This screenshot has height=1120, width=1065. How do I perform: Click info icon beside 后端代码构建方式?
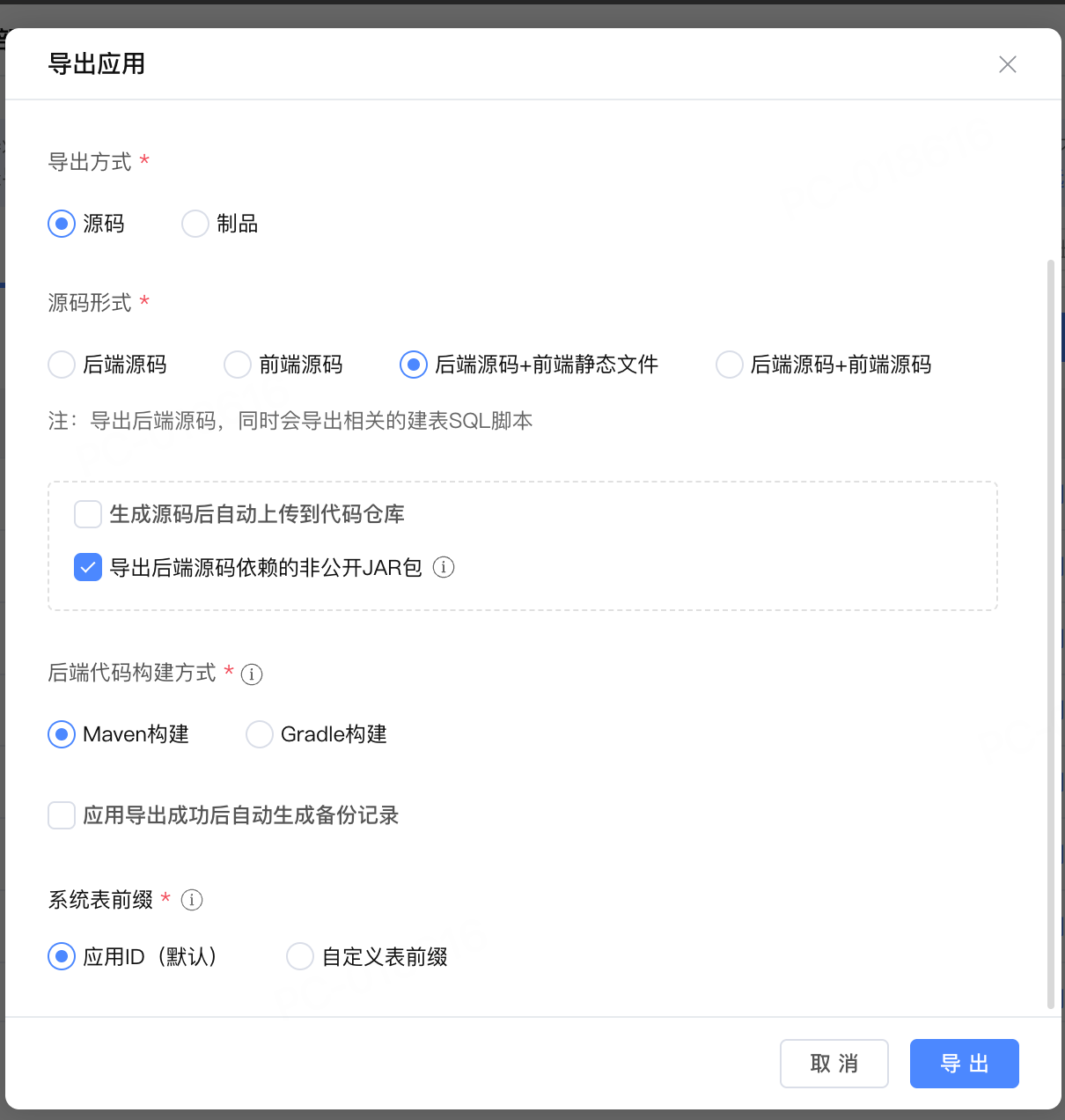(x=252, y=674)
